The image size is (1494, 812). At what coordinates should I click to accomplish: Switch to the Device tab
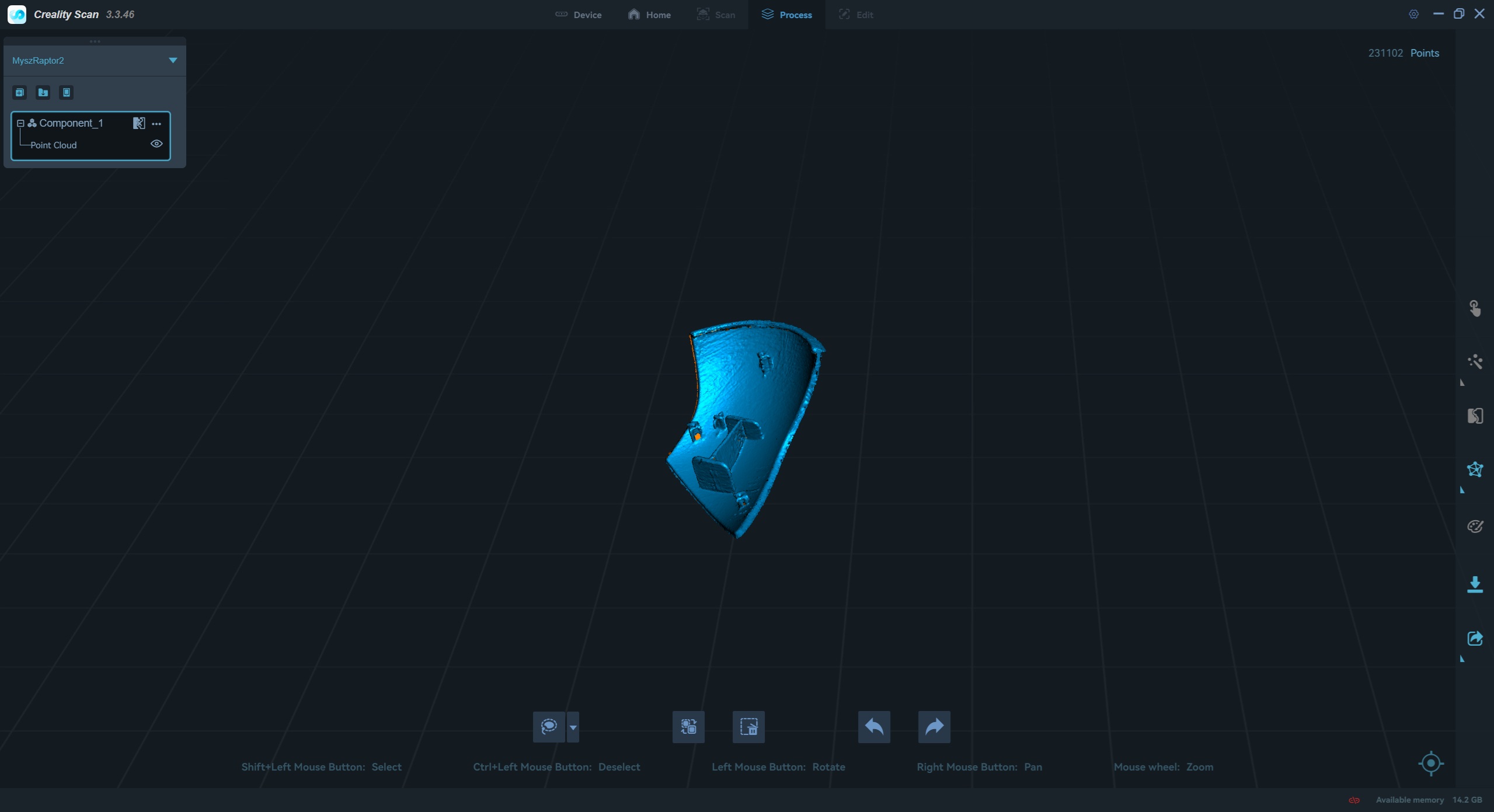coord(578,15)
